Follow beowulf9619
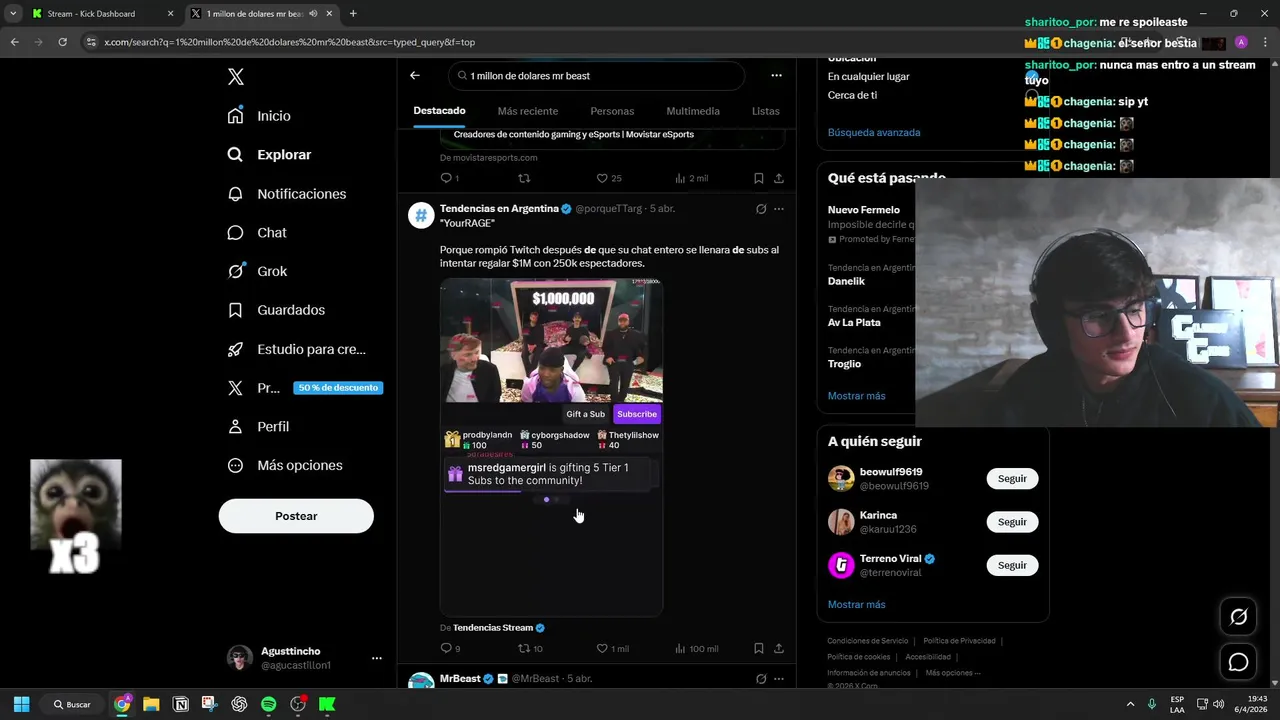The height and width of the screenshot is (720, 1280). pos(1012,478)
